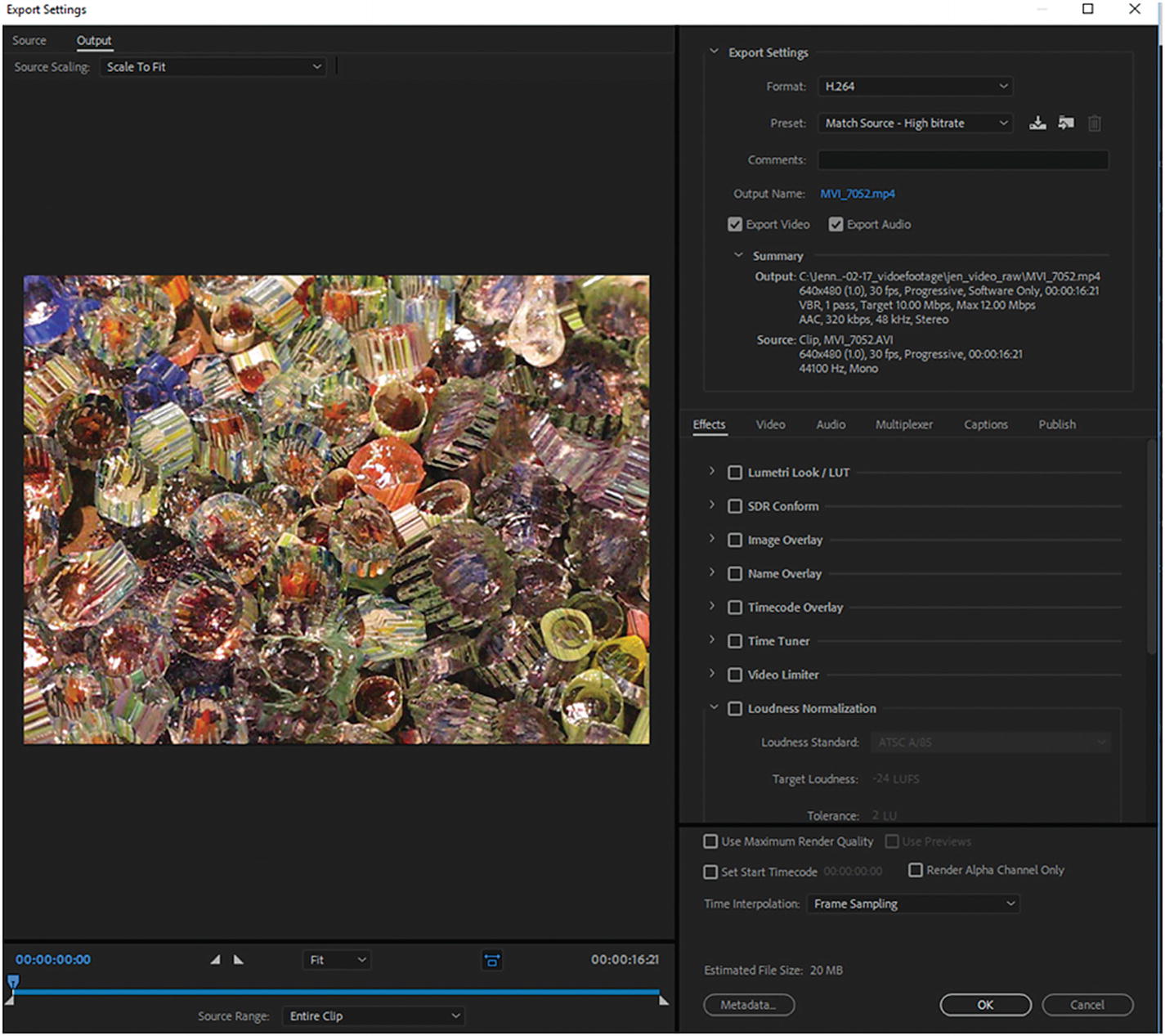The image size is (1165, 1036).
Task: Click the blue playhead marker on timeline
Action: pos(13,980)
